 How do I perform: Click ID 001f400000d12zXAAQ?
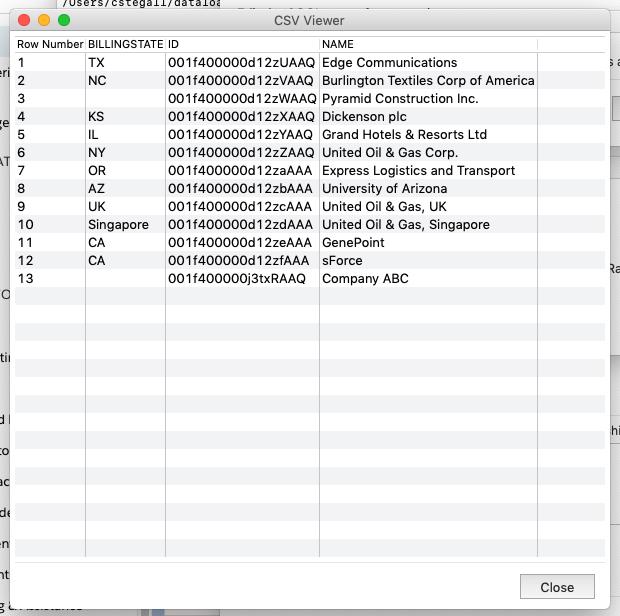click(x=242, y=117)
